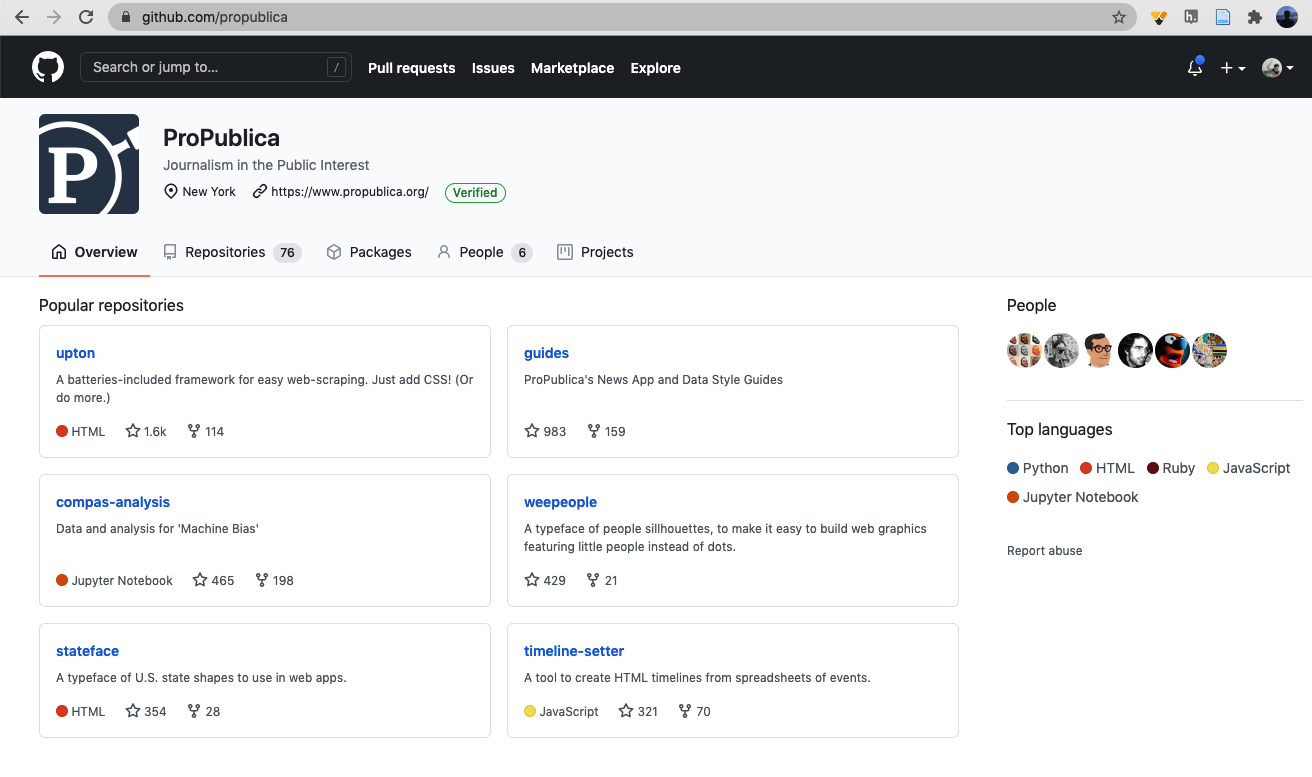Open the upton repository link
This screenshot has width=1312, height=777.
[76, 353]
